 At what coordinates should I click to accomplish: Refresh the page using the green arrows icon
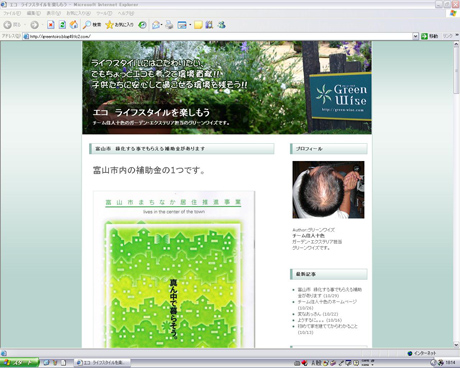tap(62, 25)
